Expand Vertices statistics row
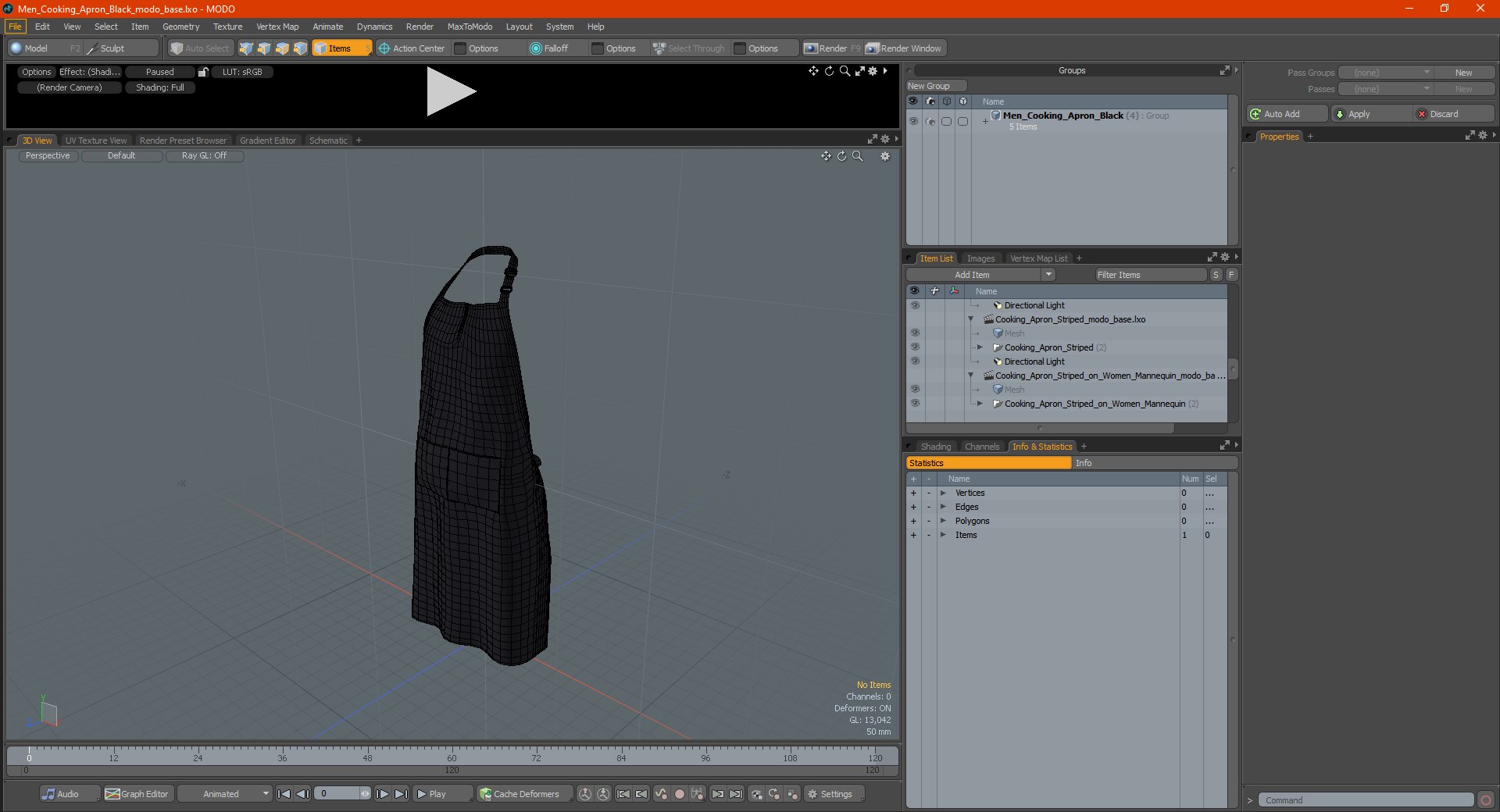 pos(943,493)
